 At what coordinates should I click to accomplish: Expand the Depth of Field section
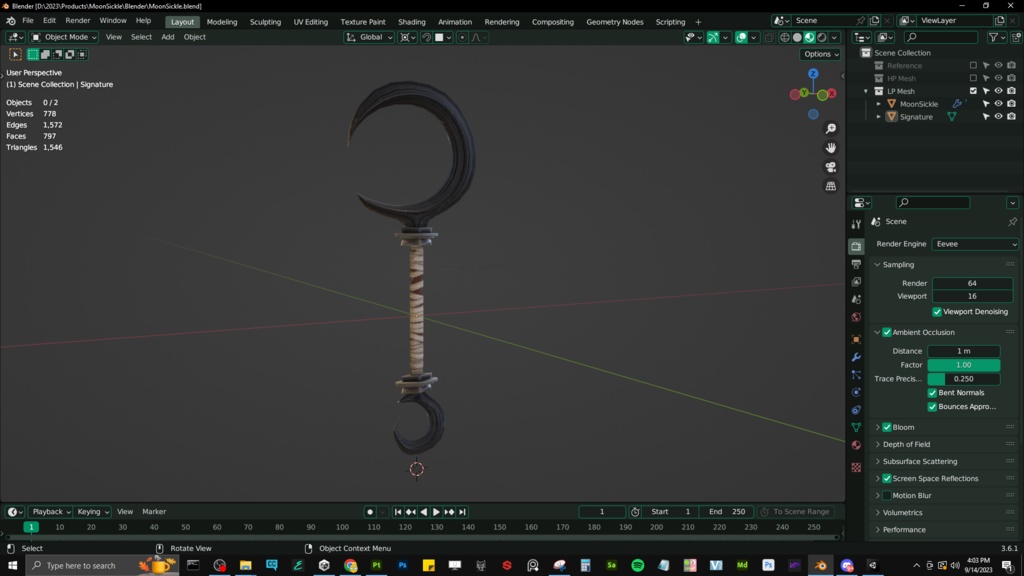click(x=906, y=444)
